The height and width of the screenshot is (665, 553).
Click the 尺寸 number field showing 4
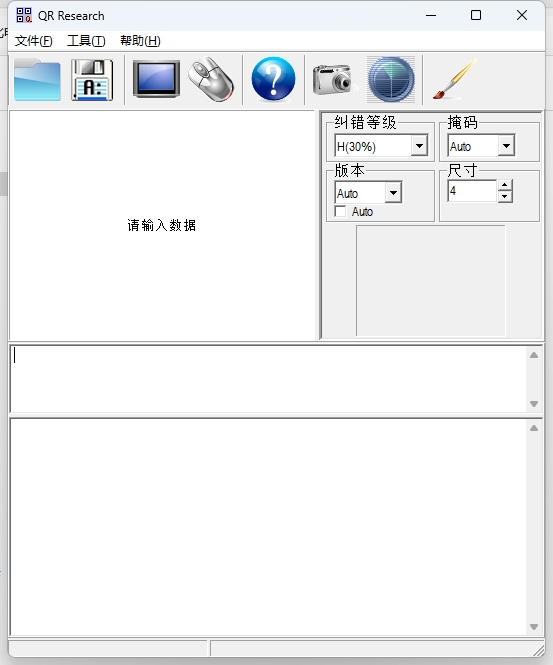pyautogui.click(x=472, y=191)
